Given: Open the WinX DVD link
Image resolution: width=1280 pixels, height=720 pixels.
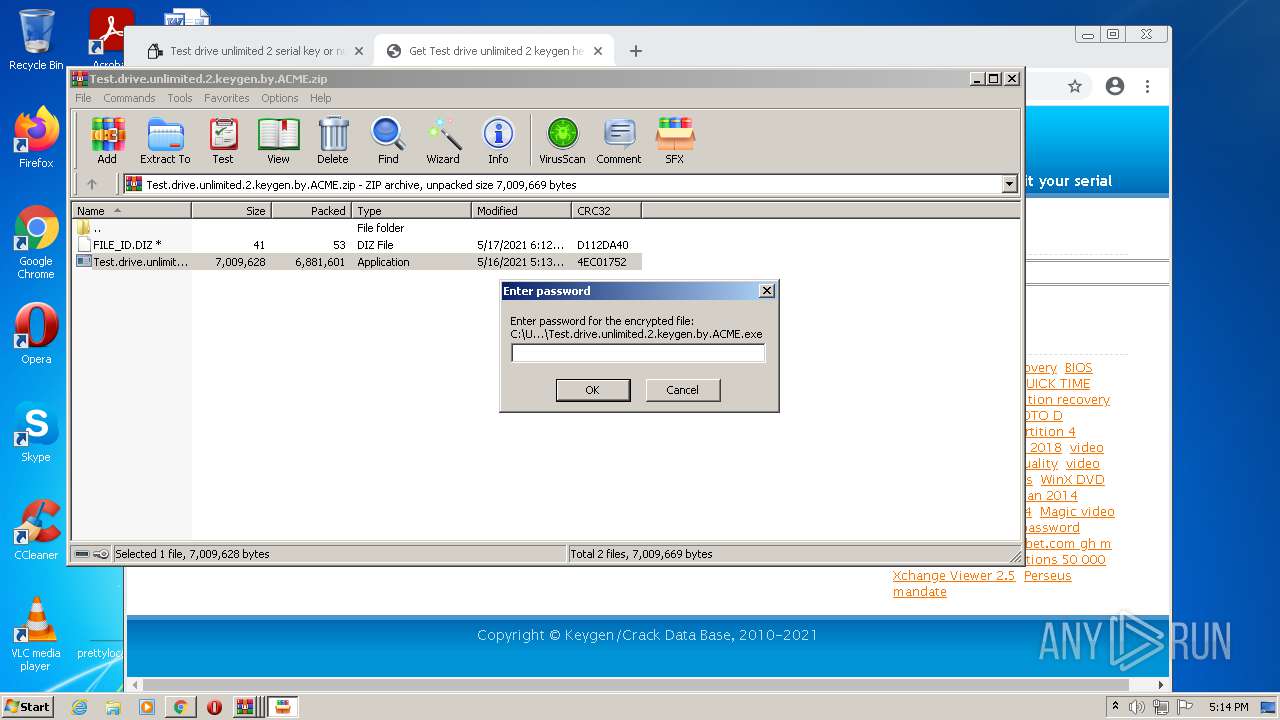Looking at the screenshot, I should pyautogui.click(x=1072, y=480).
